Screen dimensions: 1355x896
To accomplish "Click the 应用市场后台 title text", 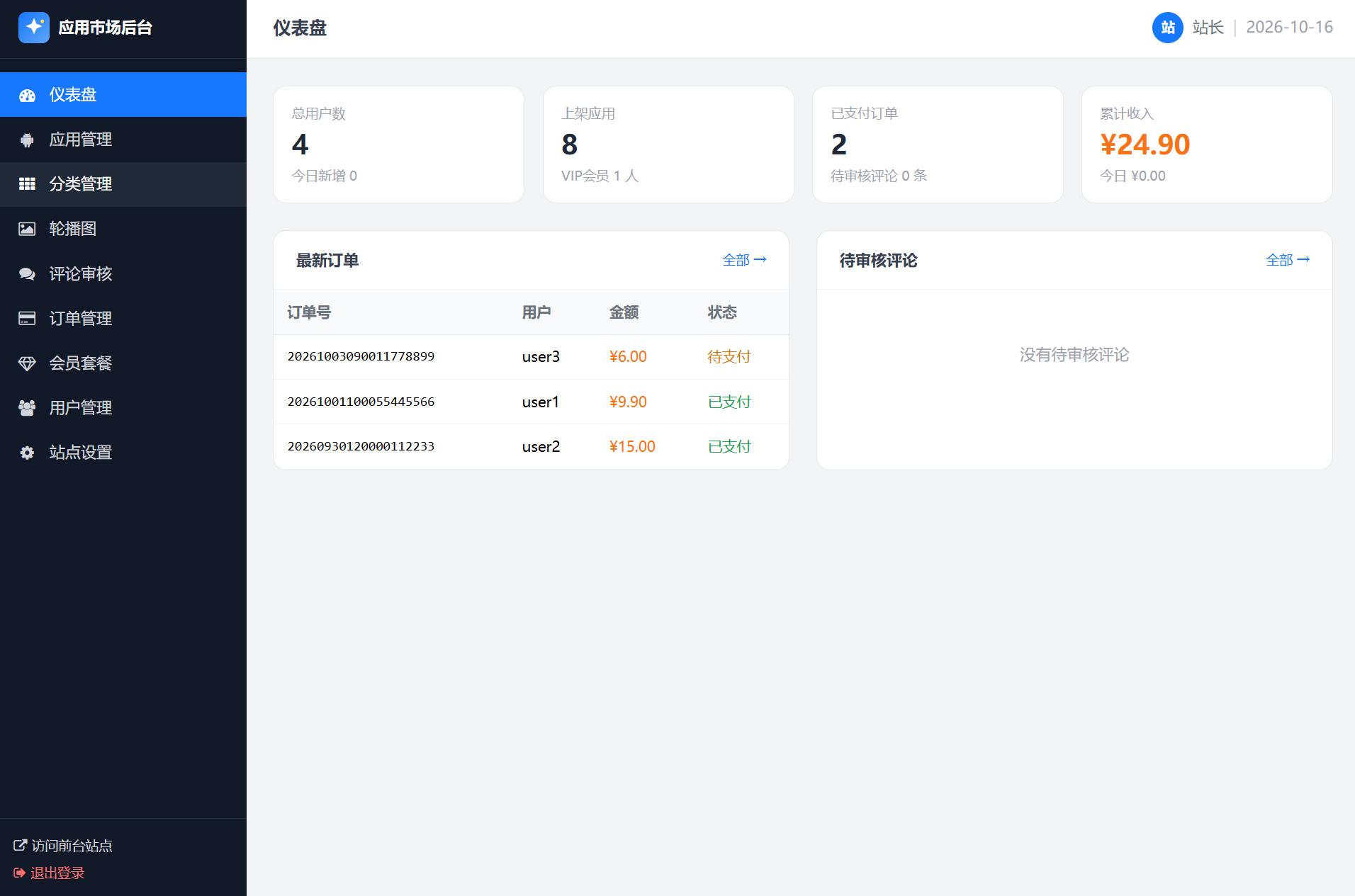I will pyautogui.click(x=106, y=28).
